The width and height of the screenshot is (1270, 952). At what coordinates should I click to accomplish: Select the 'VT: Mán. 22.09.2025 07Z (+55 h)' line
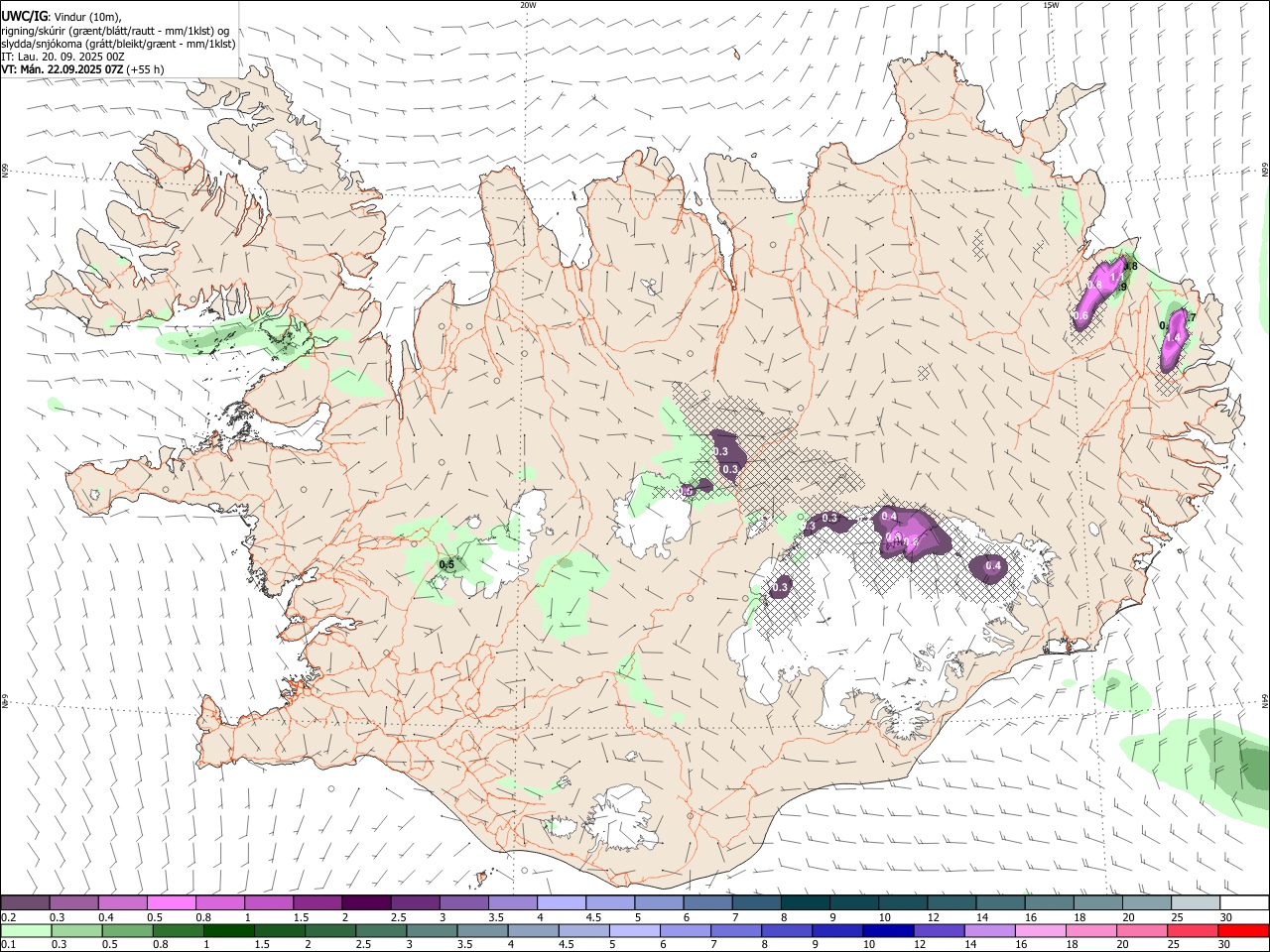(82, 69)
